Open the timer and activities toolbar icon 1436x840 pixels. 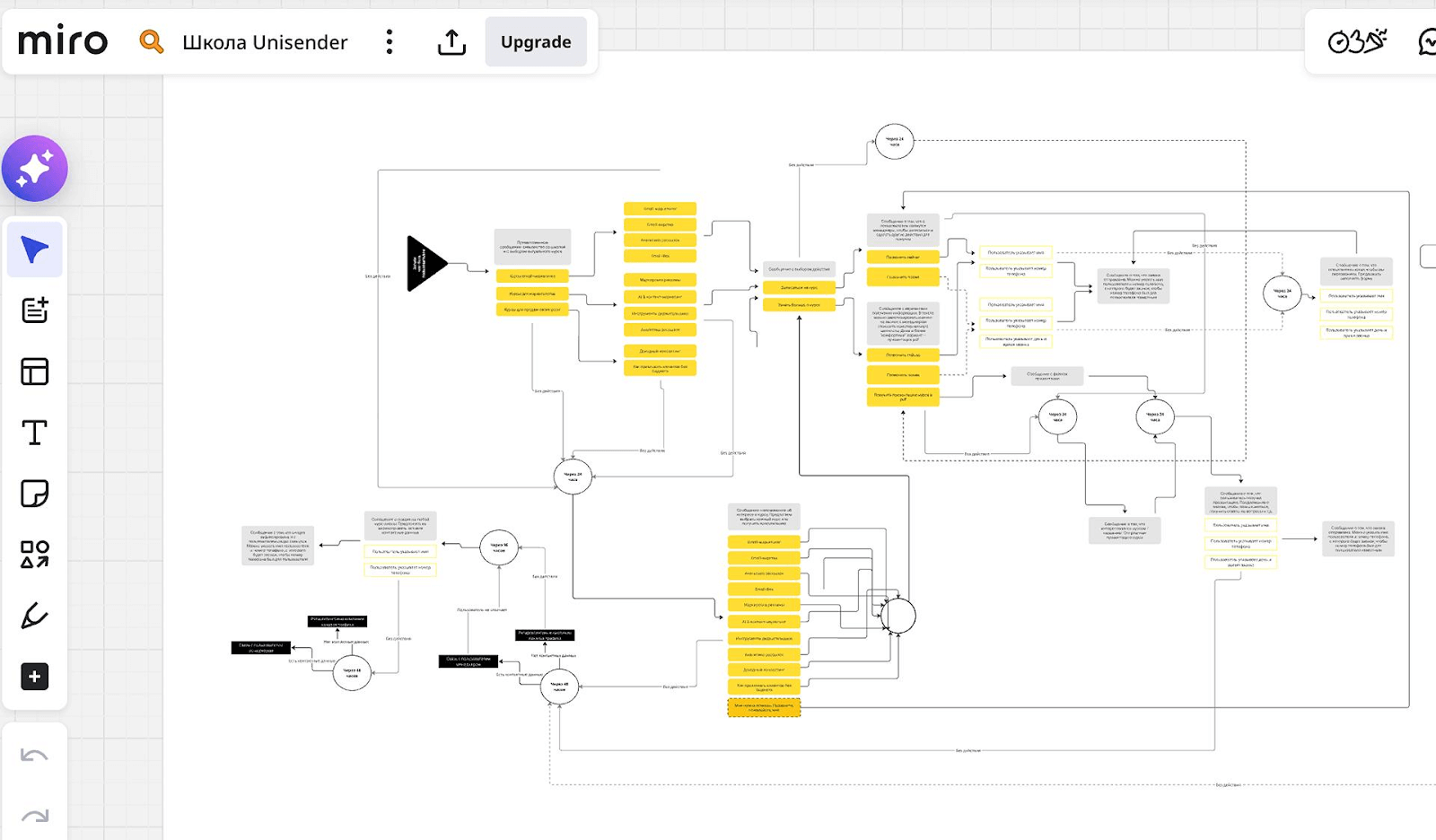tap(1356, 41)
